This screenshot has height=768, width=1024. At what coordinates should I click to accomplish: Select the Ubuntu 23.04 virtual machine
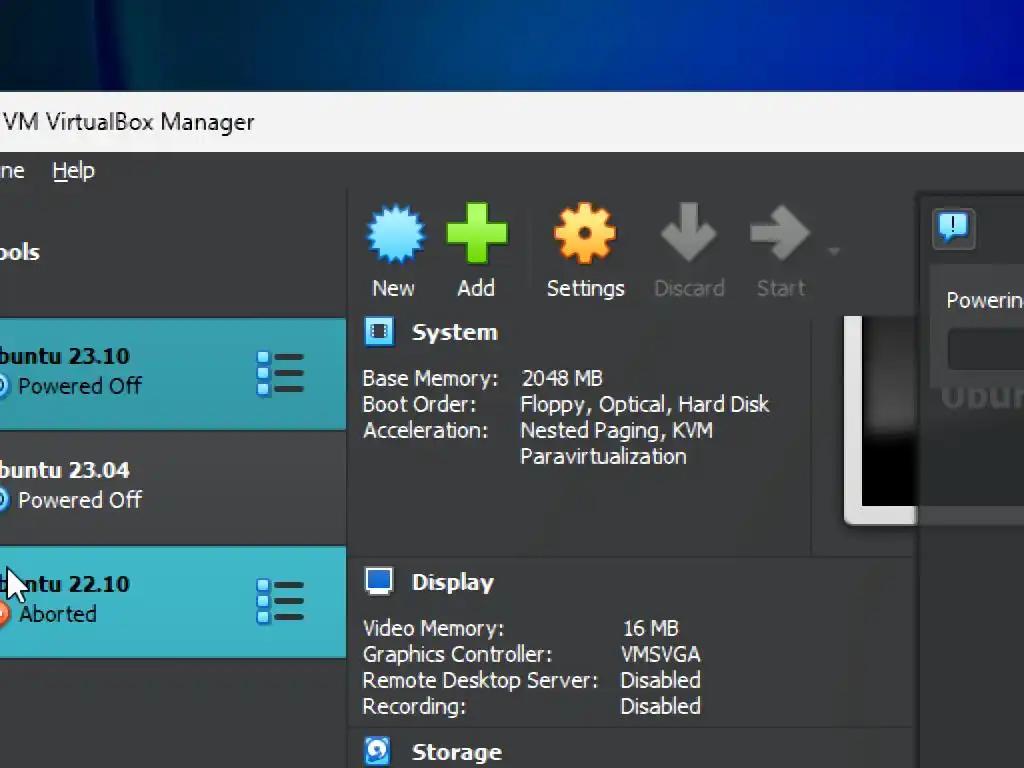[172, 487]
